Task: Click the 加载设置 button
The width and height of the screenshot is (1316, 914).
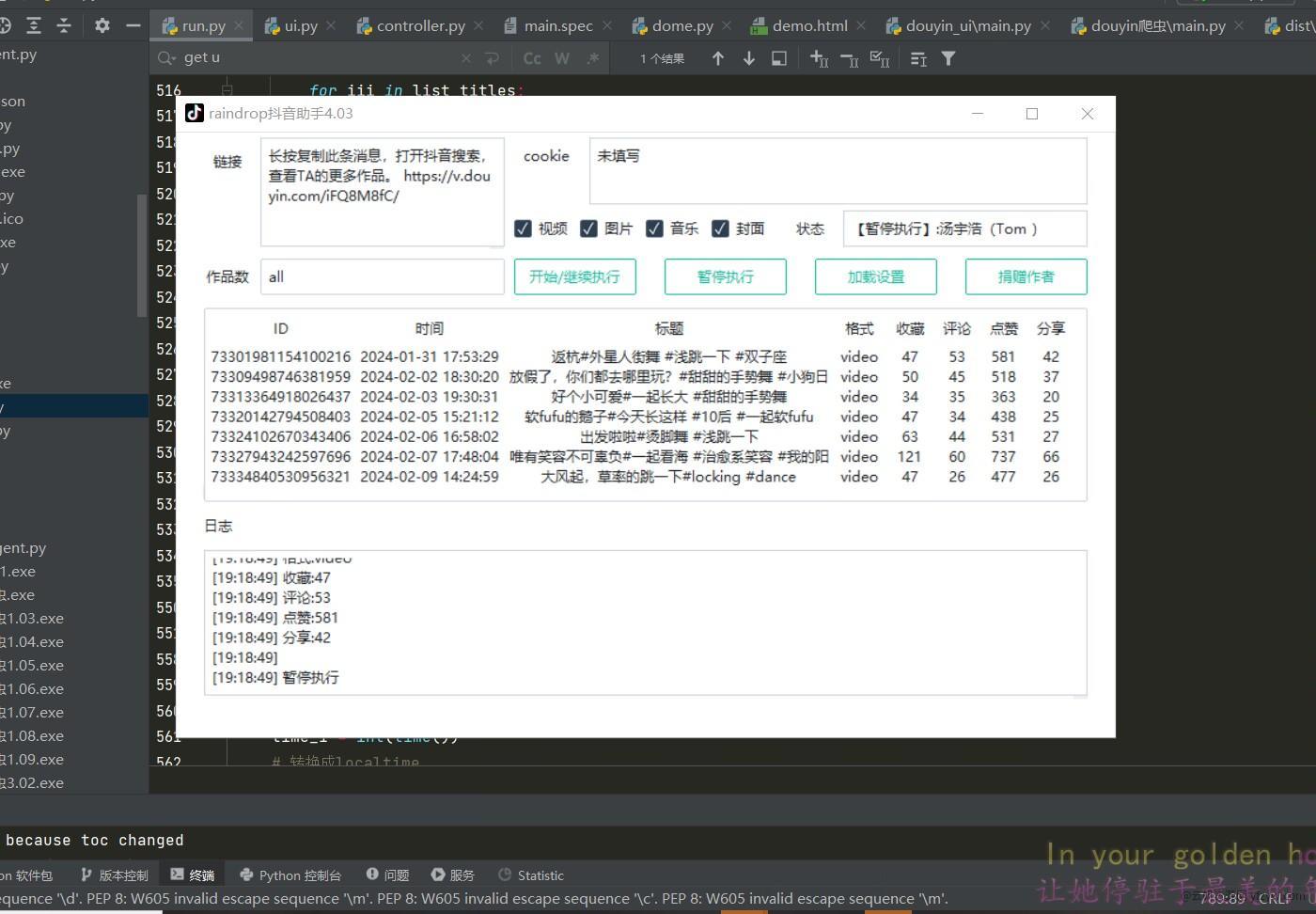Action: click(875, 276)
